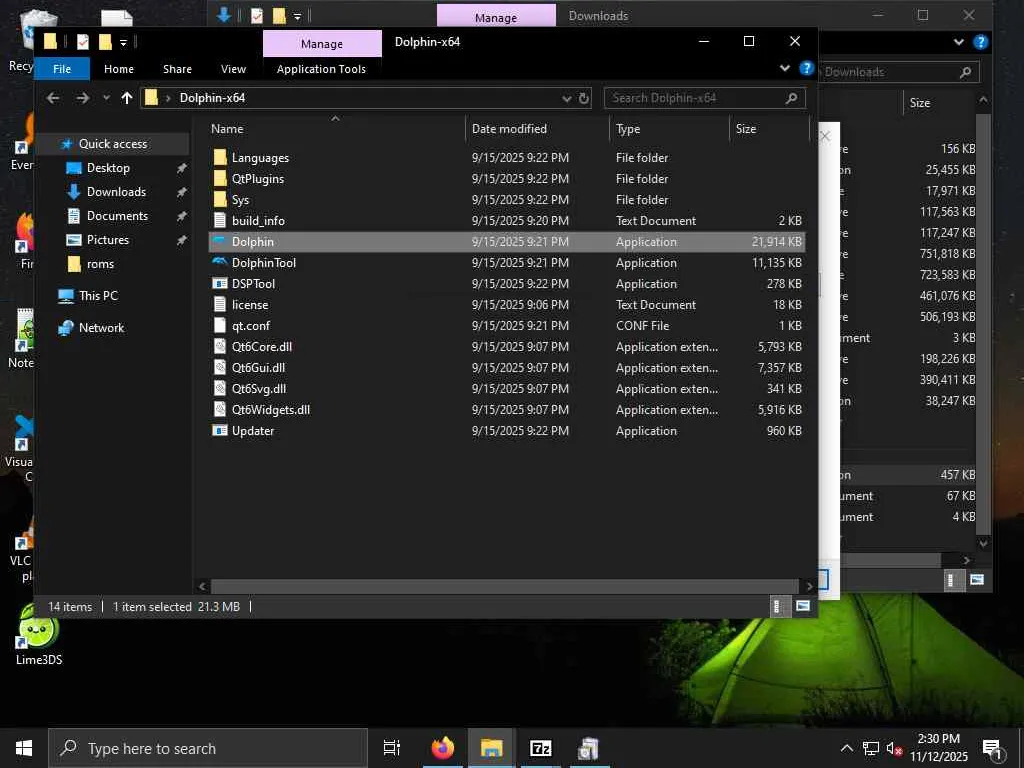Click the Manage contextual tab
Screen dimensions: 1024x768
(x=322, y=44)
